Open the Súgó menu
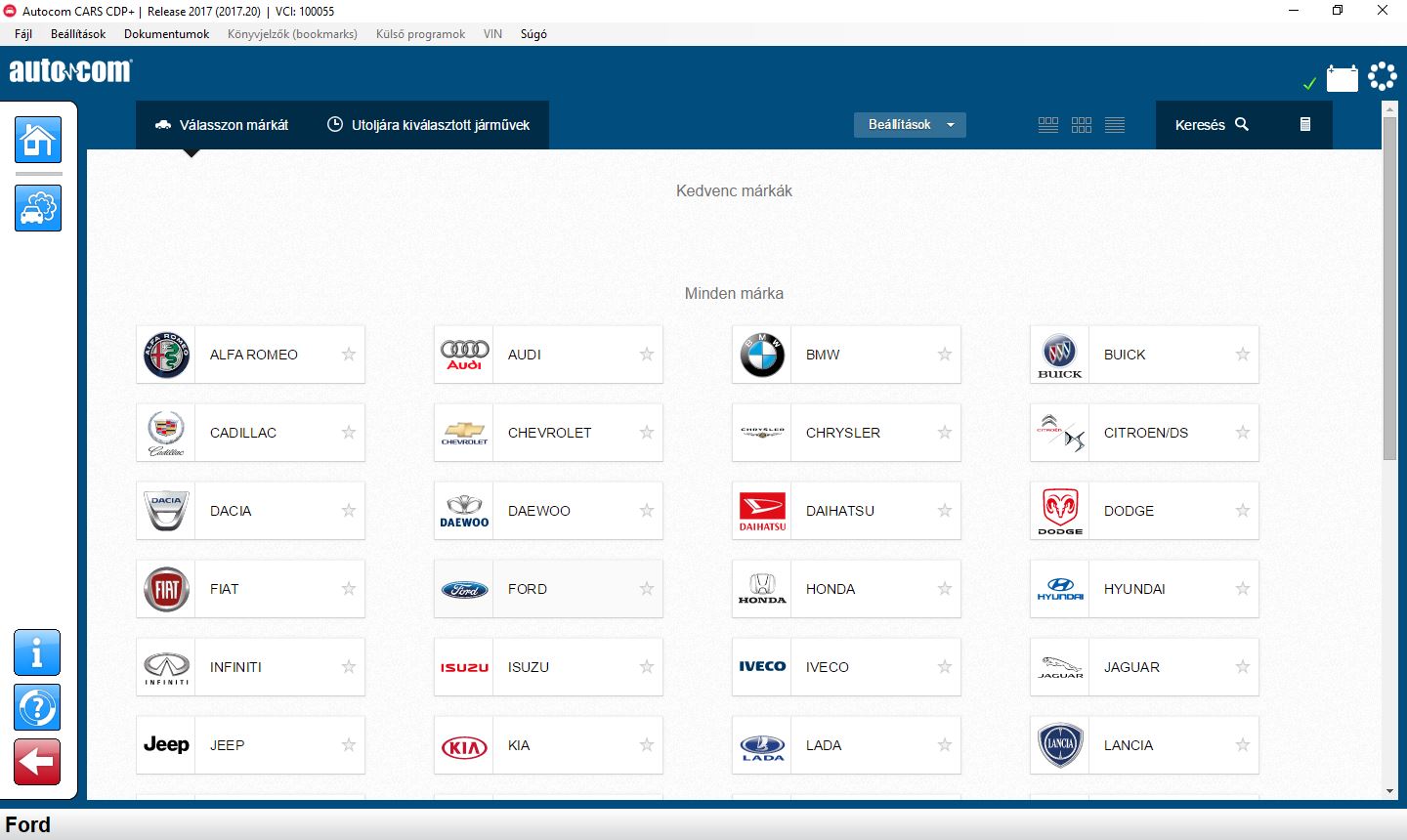This screenshot has width=1407, height=840. (533, 34)
